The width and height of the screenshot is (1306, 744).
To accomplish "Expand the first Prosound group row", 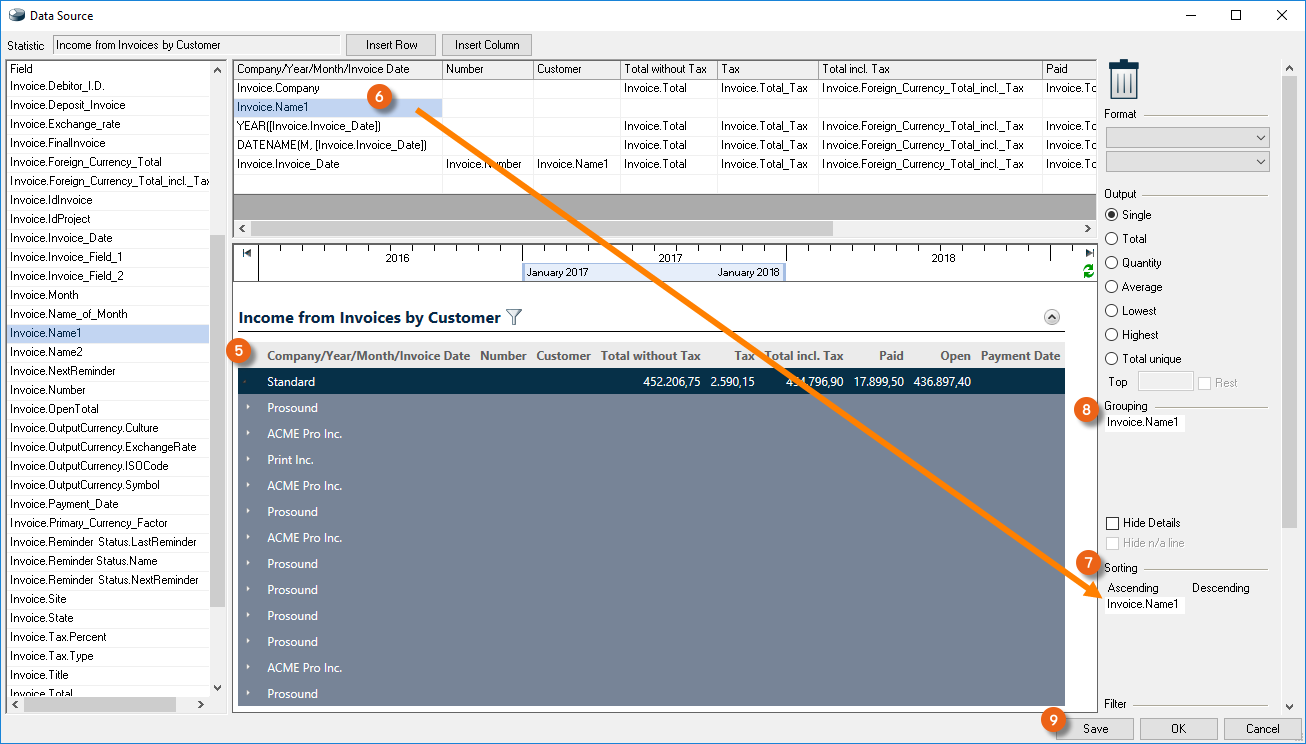I will (x=248, y=408).
